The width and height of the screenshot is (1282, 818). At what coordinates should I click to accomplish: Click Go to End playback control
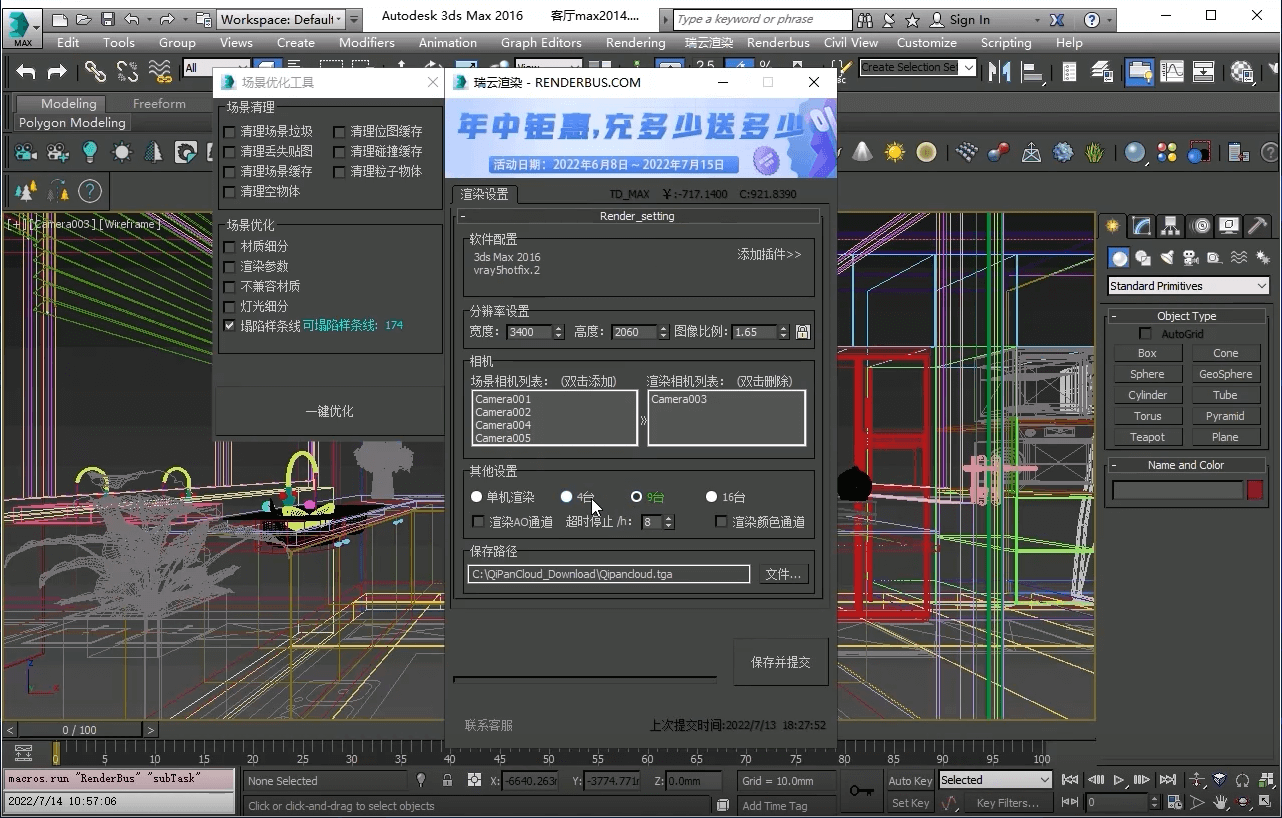(x=1167, y=780)
